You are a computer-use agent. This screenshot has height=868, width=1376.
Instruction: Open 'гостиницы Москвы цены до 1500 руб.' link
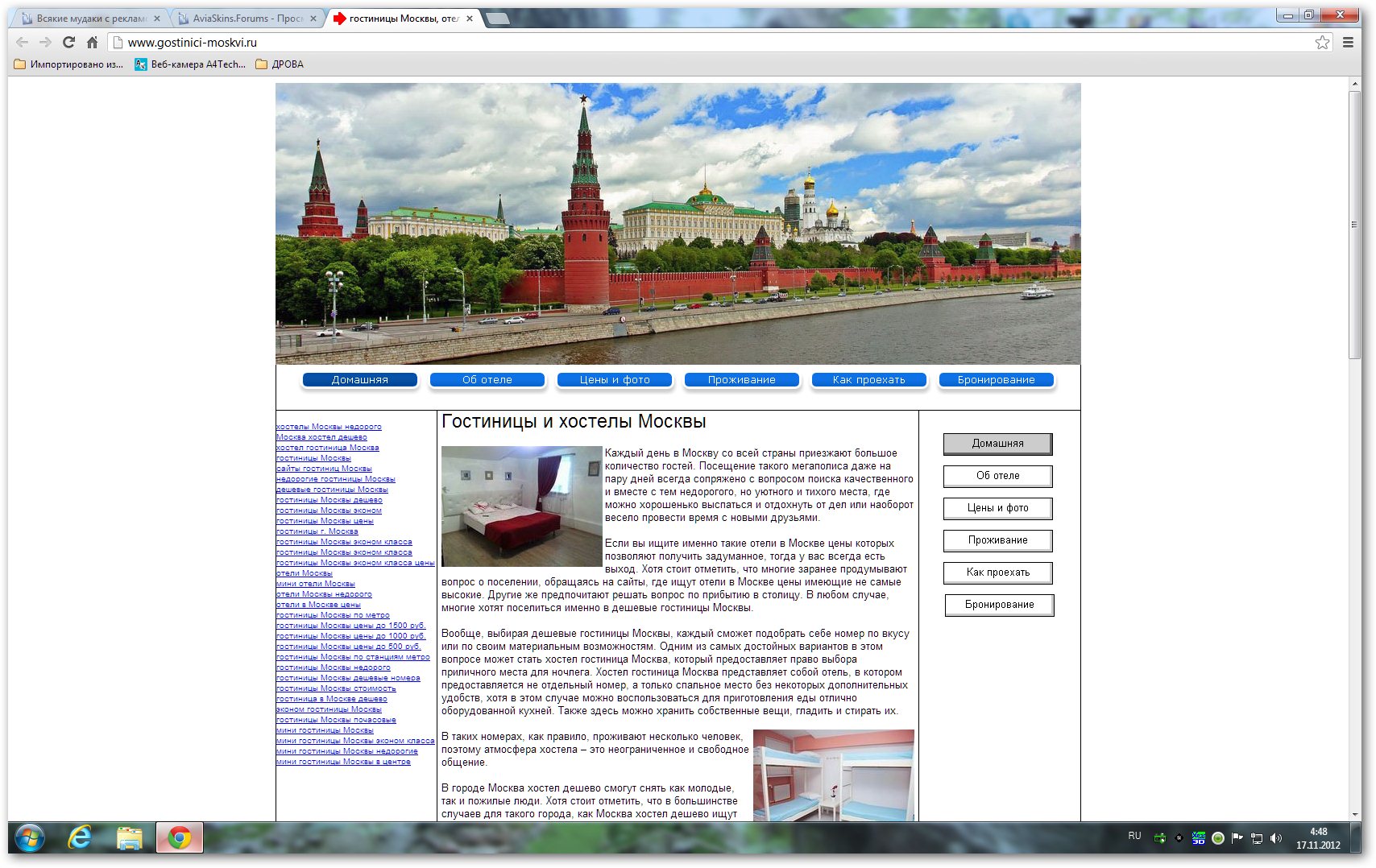pyautogui.click(x=350, y=626)
